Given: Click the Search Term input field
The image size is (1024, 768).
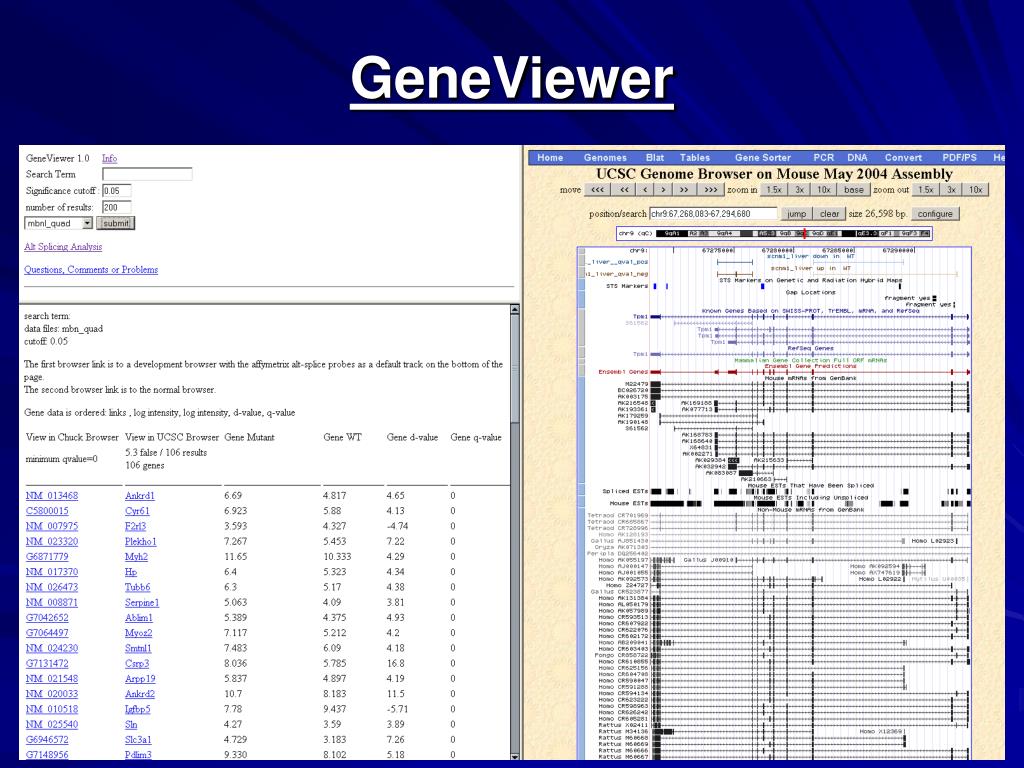Looking at the screenshot, I should 147,174.
